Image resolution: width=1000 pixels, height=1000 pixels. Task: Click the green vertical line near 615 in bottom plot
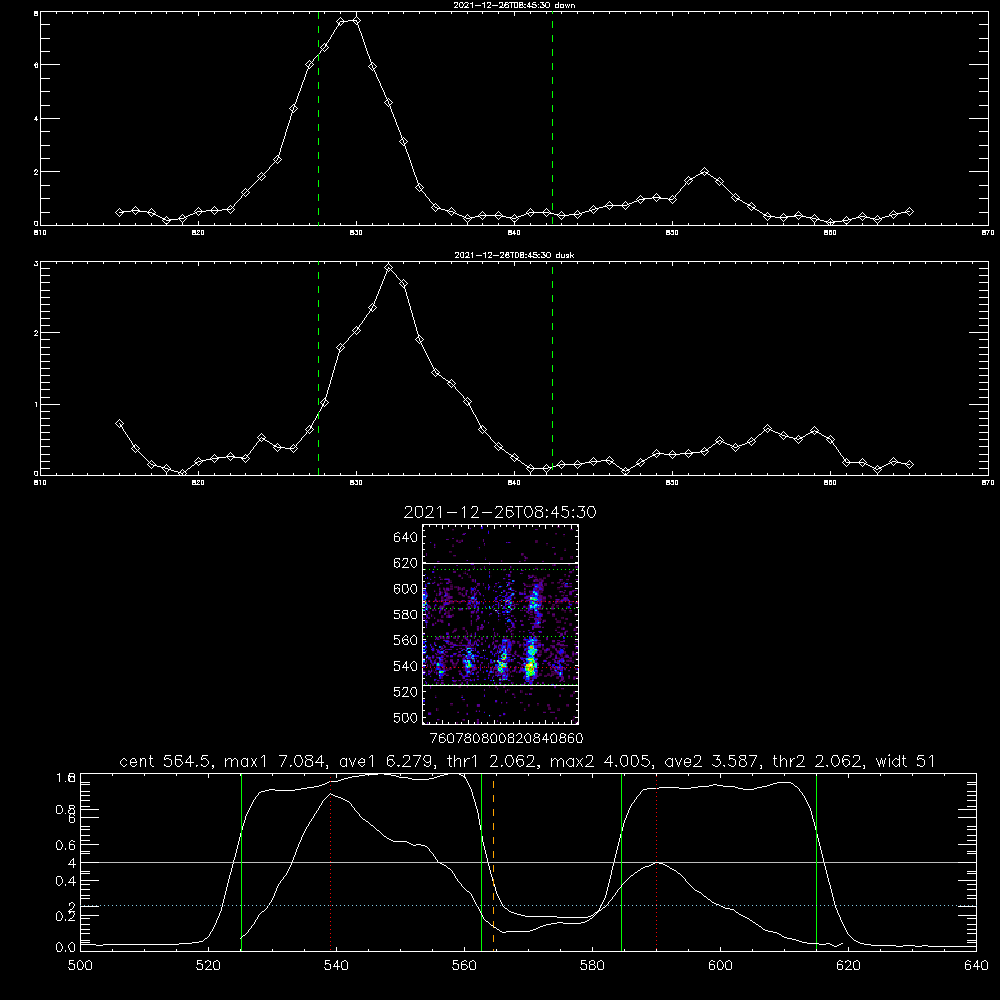coord(816,862)
